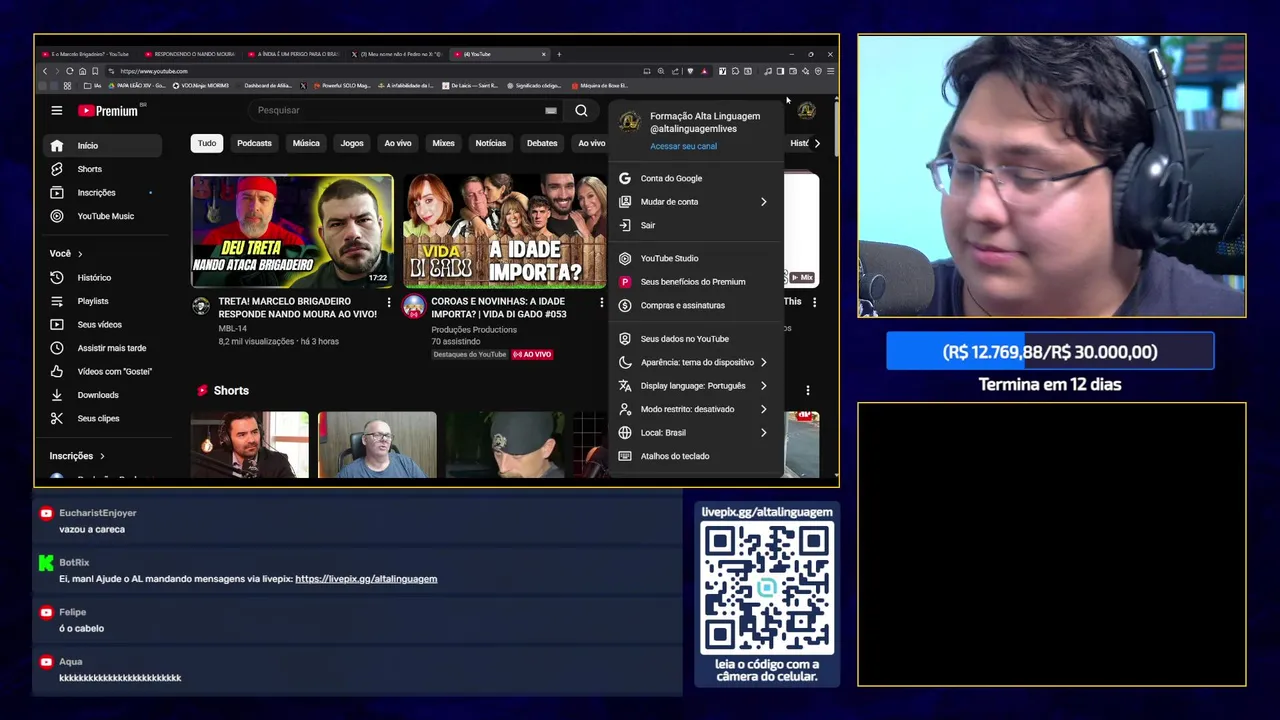The height and width of the screenshot is (720, 1280).
Task: Open Downloads in the sidebar
Action: 102,395
